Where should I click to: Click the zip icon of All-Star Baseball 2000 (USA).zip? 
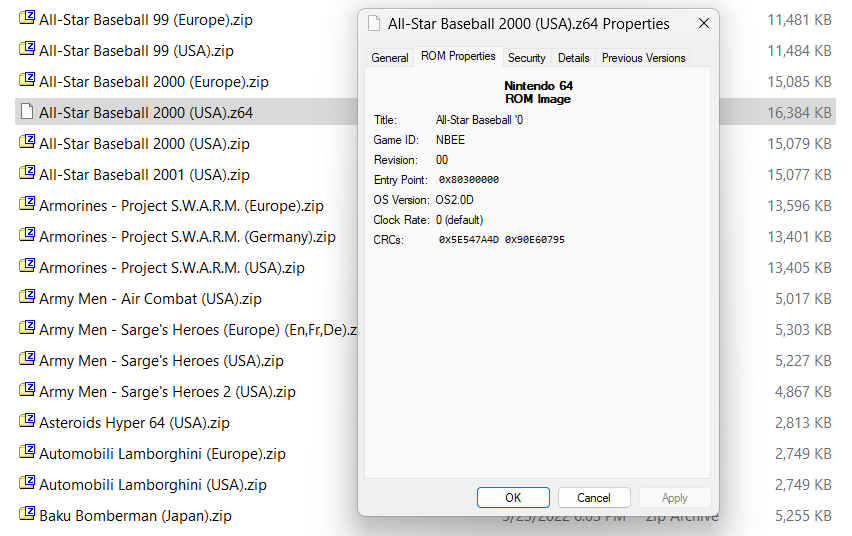pos(27,142)
